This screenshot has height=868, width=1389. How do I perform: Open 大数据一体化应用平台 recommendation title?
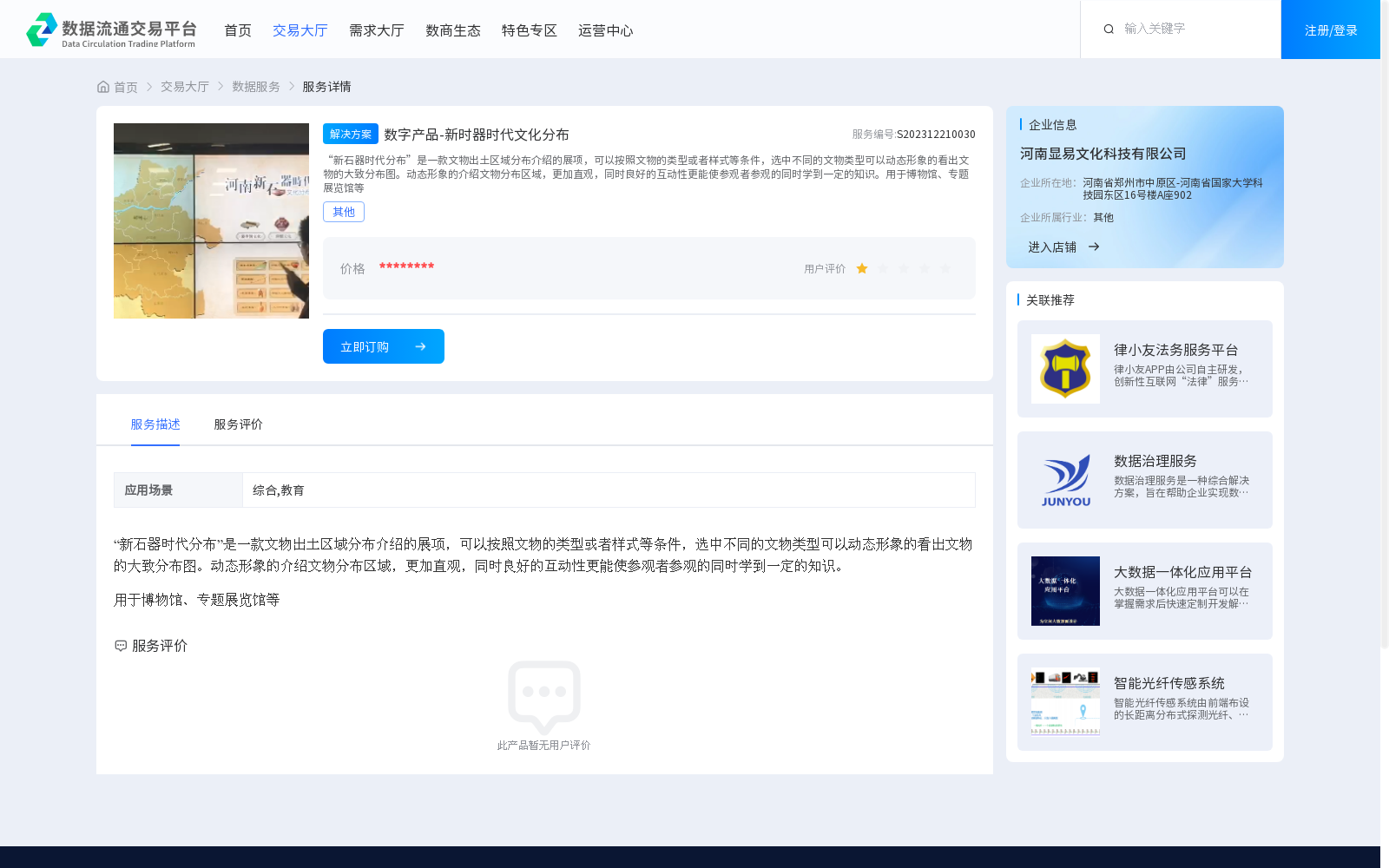point(1182,572)
